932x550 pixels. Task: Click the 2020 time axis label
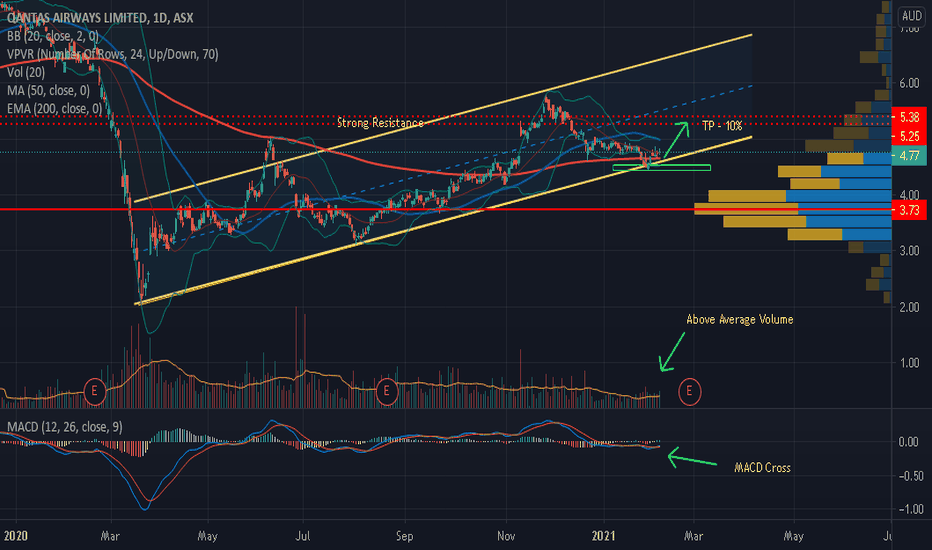15,536
